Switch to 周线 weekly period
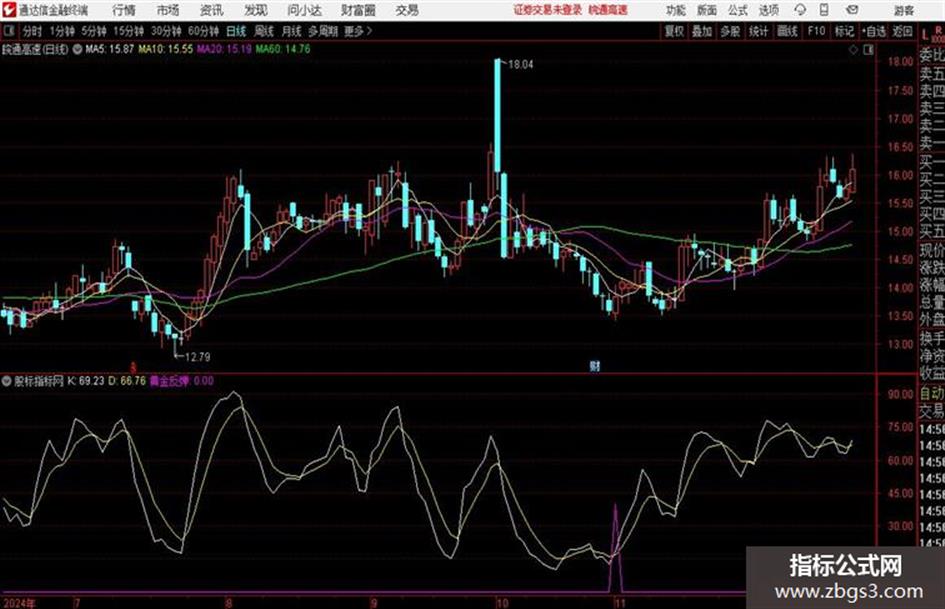945x609 pixels. click(264, 31)
